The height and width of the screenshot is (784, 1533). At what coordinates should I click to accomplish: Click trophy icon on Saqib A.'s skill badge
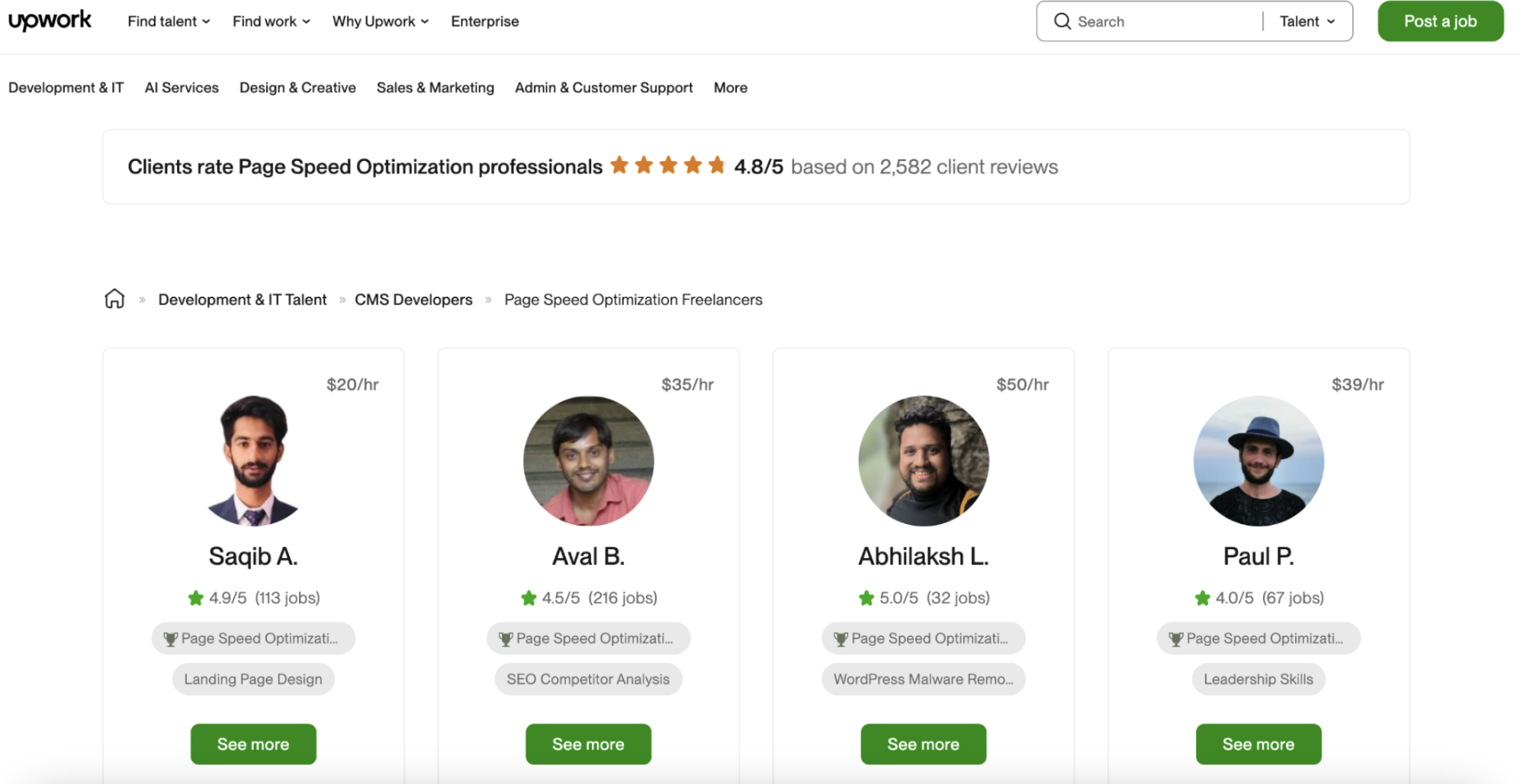click(x=171, y=639)
